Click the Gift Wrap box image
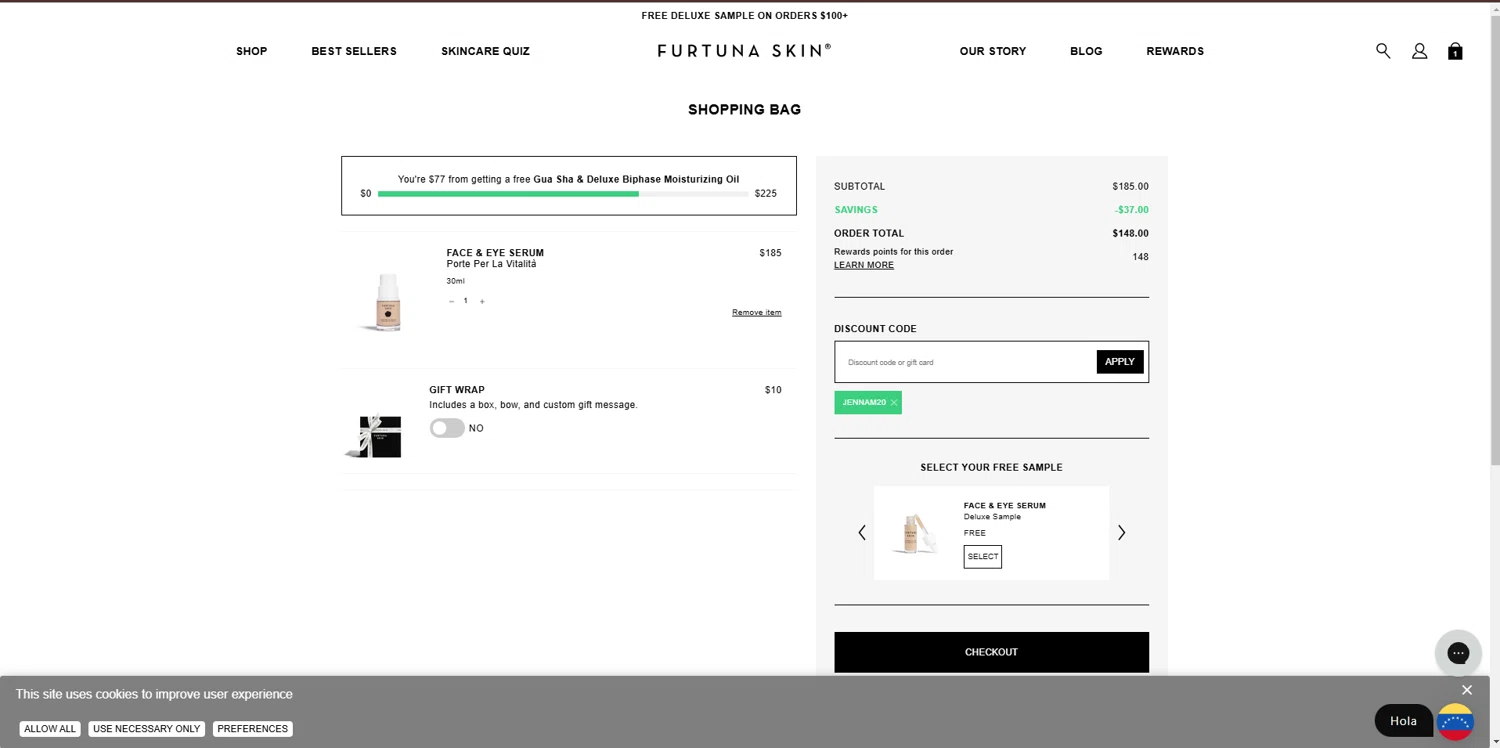Screen dimensions: 1500x748 (374, 435)
